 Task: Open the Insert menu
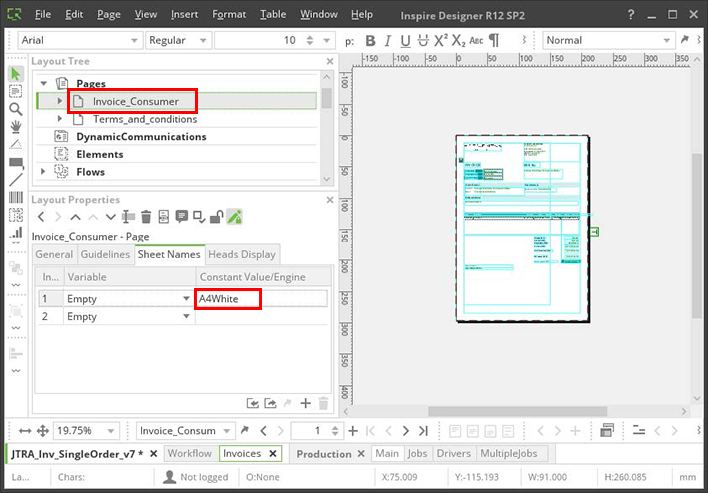click(184, 15)
